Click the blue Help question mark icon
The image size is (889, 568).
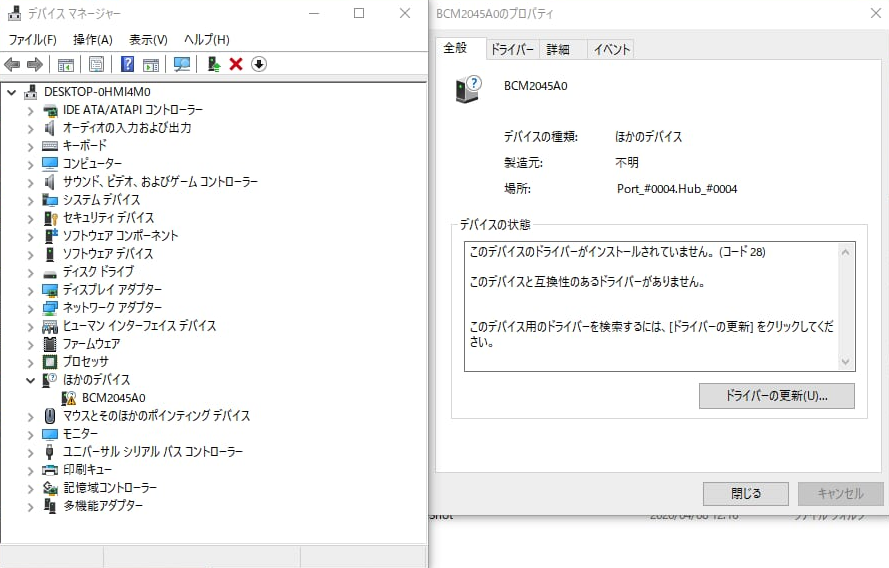coord(128,64)
